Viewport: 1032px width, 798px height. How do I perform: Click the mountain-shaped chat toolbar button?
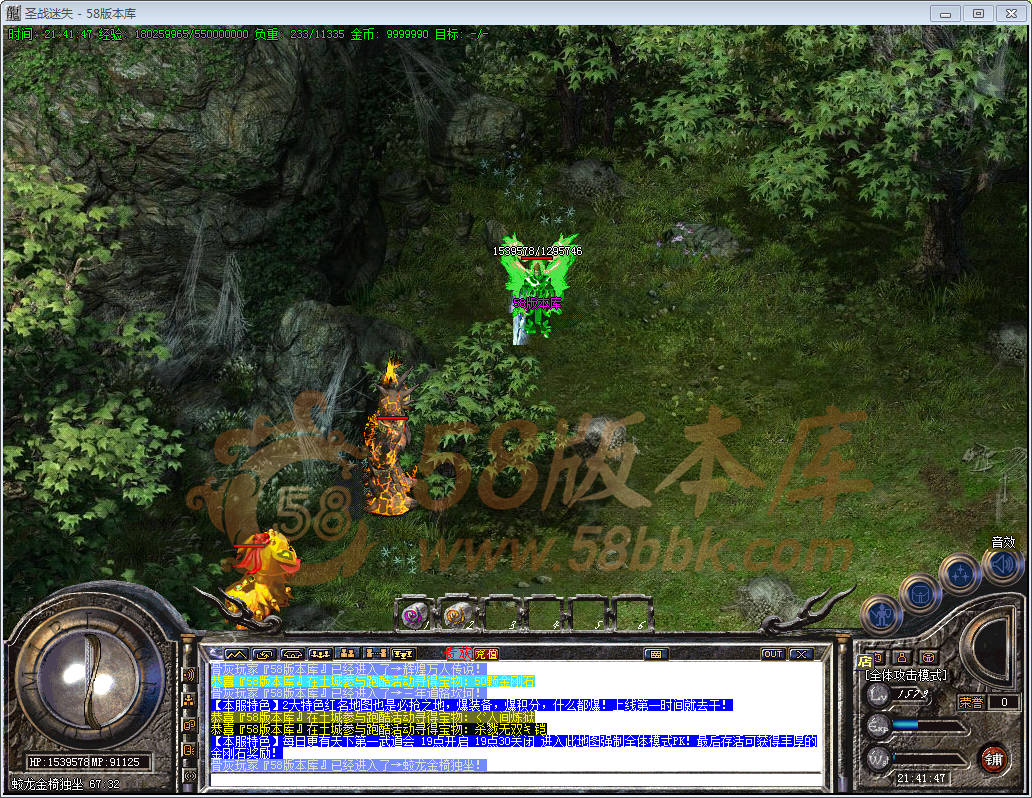236,654
